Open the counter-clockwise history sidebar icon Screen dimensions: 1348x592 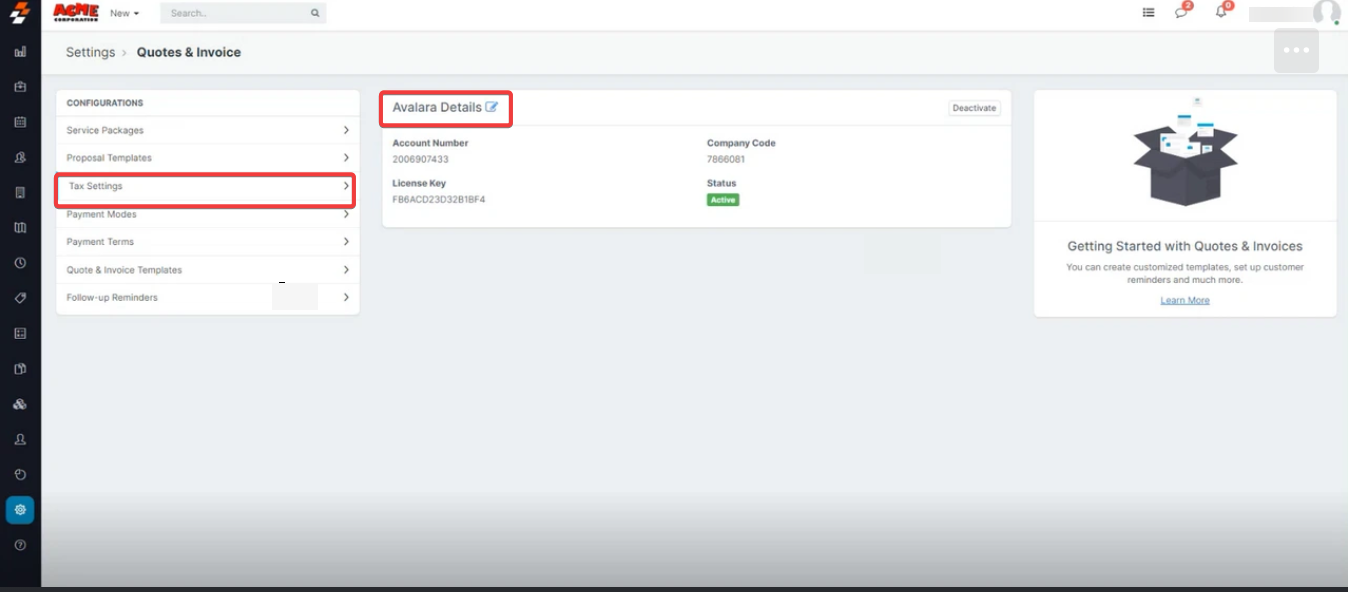tap(20, 474)
